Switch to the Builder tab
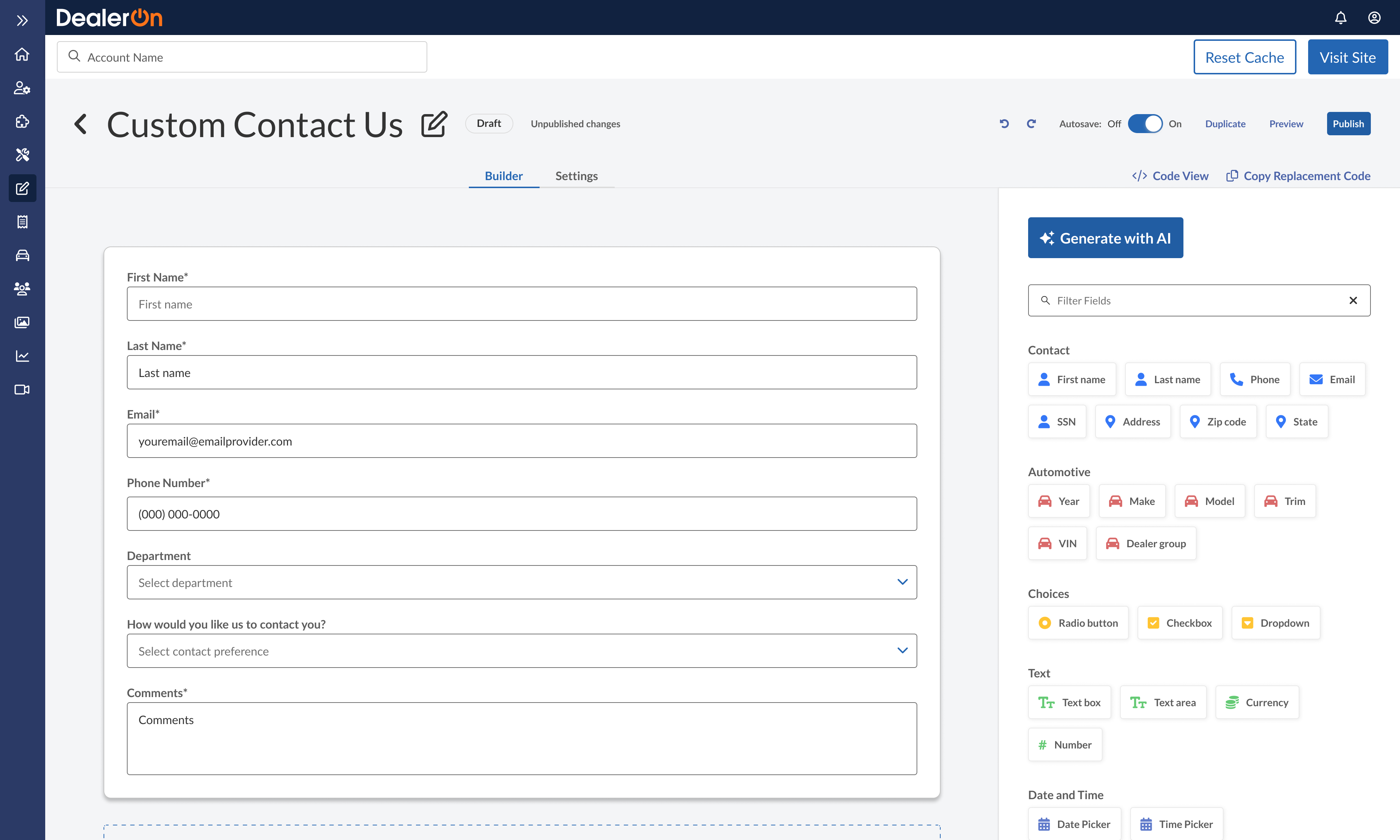The image size is (1400, 840). point(503,176)
